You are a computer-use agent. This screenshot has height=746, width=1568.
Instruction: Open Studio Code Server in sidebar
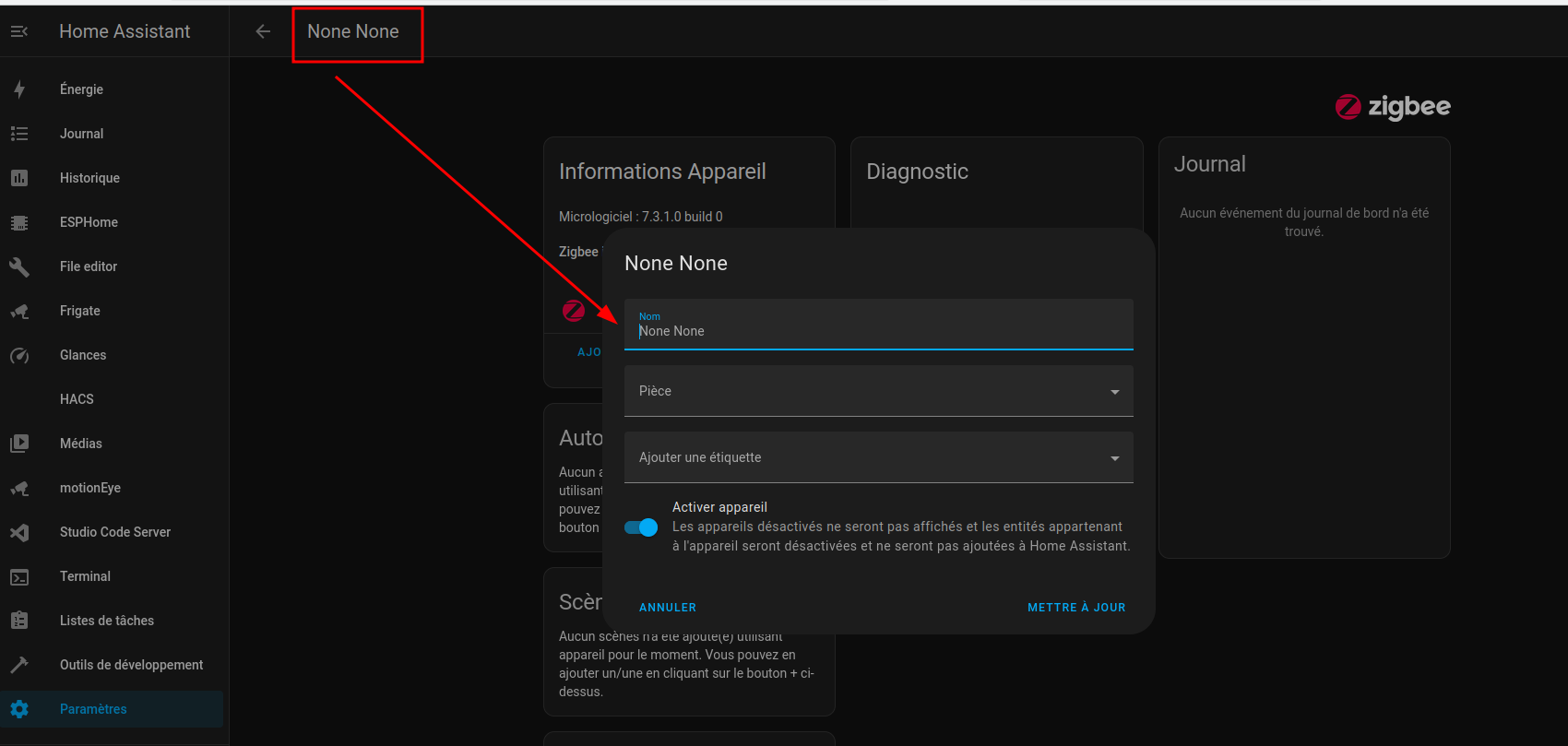click(x=112, y=532)
